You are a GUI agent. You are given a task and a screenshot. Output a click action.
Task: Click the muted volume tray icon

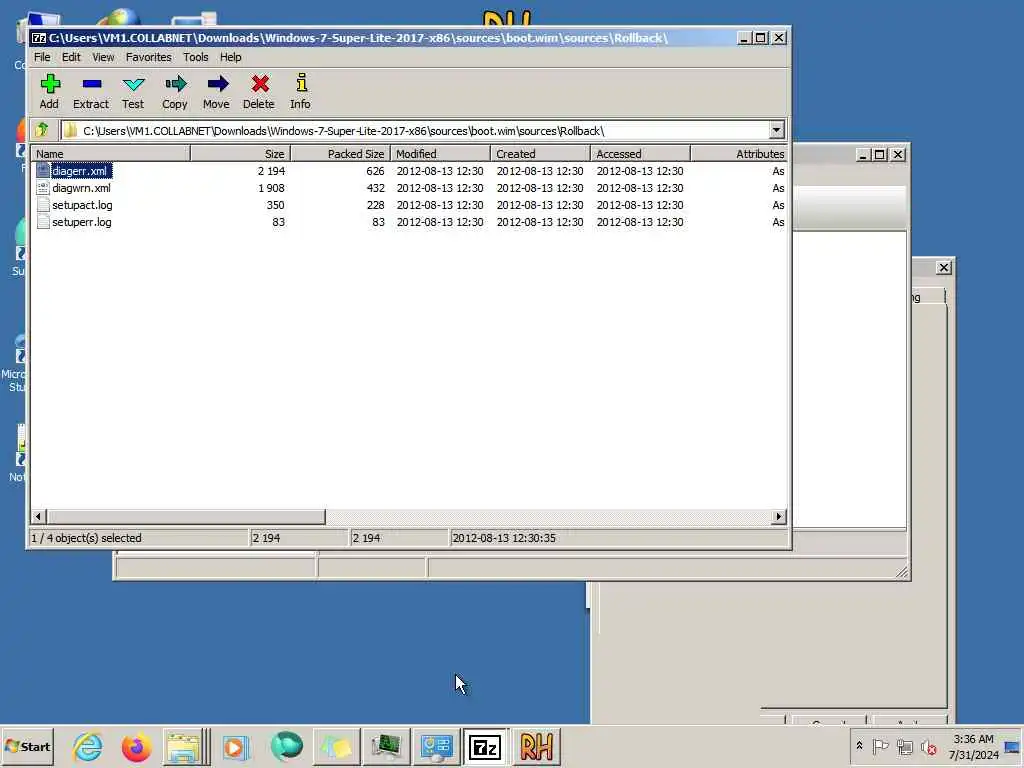tap(929, 746)
